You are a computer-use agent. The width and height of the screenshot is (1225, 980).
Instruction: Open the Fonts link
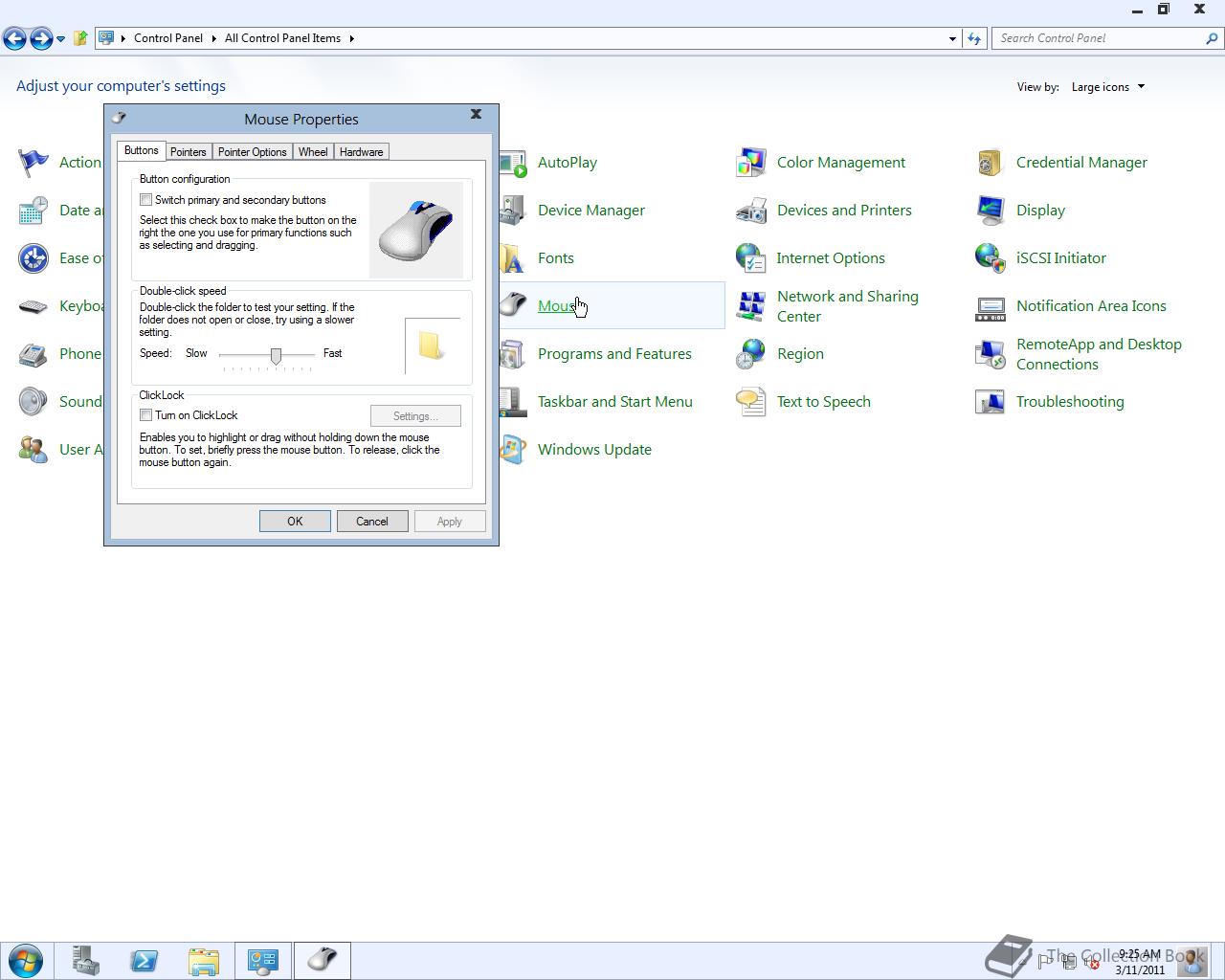coord(555,258)
